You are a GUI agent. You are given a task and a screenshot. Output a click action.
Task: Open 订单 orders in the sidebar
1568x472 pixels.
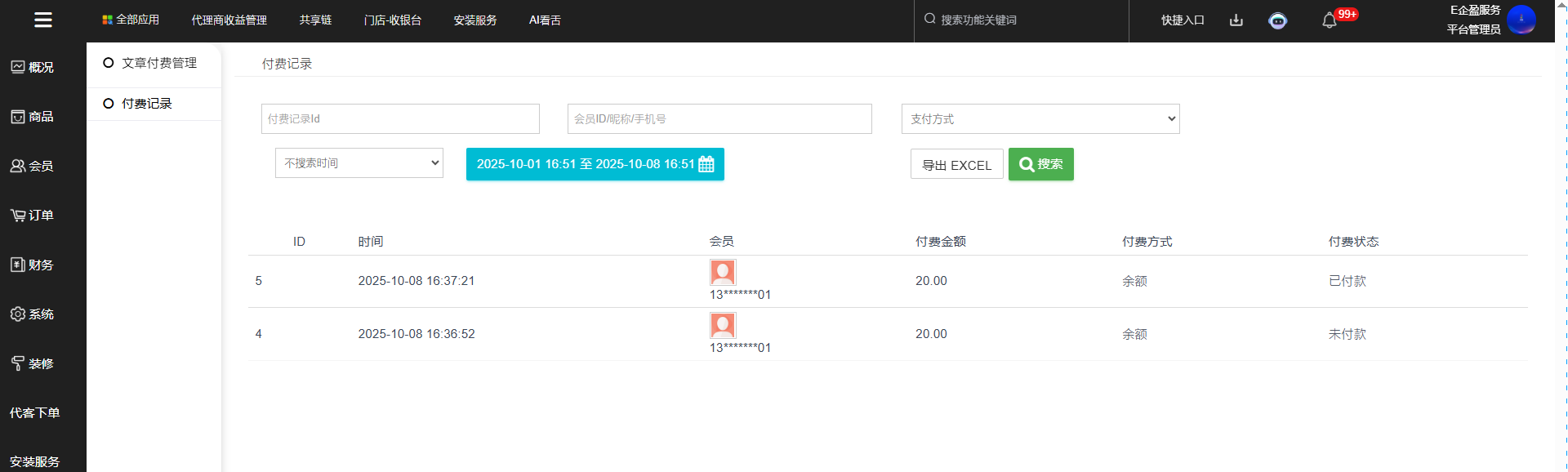[x=33, y=216]
